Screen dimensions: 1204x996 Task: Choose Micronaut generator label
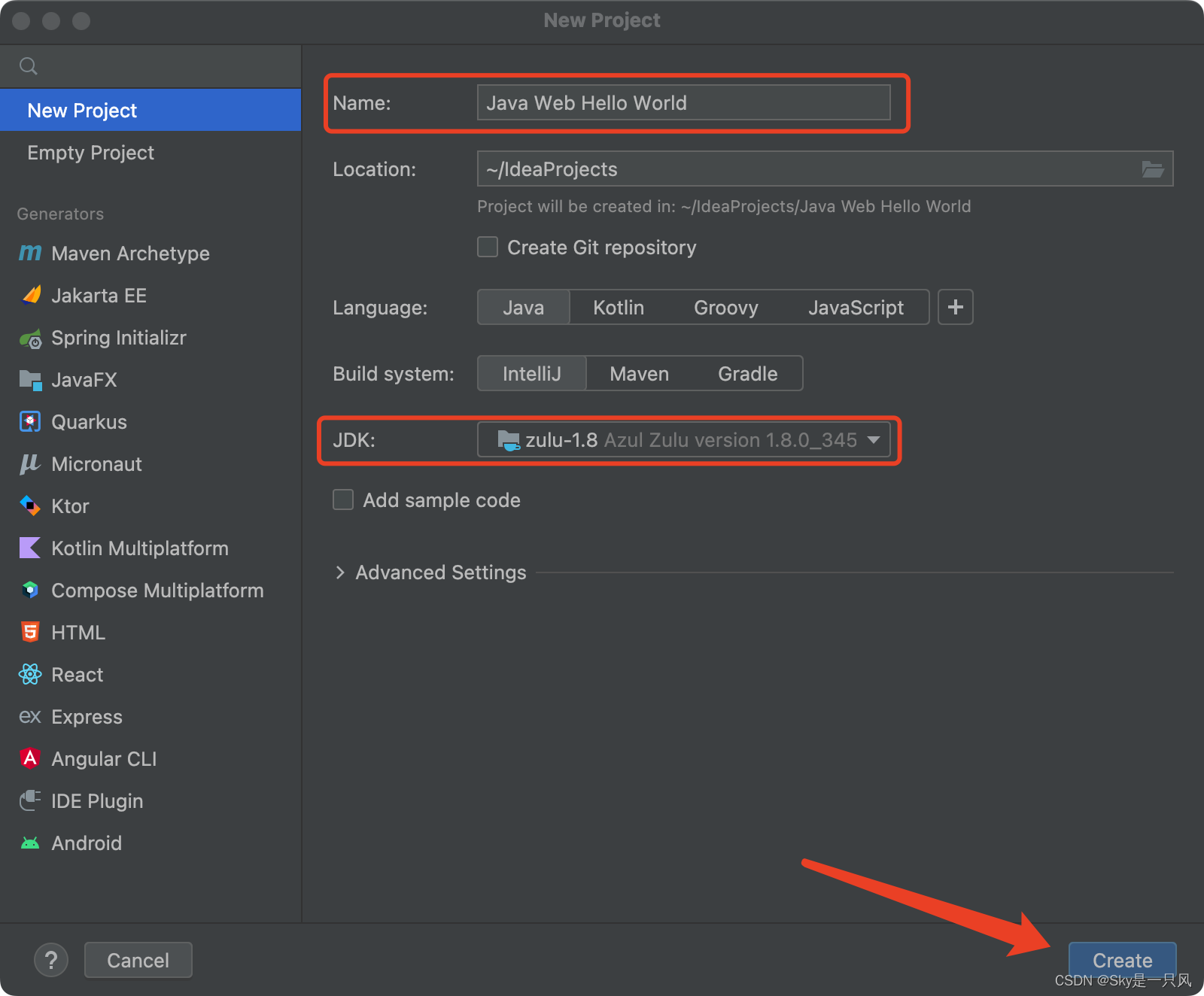[96, 463]
